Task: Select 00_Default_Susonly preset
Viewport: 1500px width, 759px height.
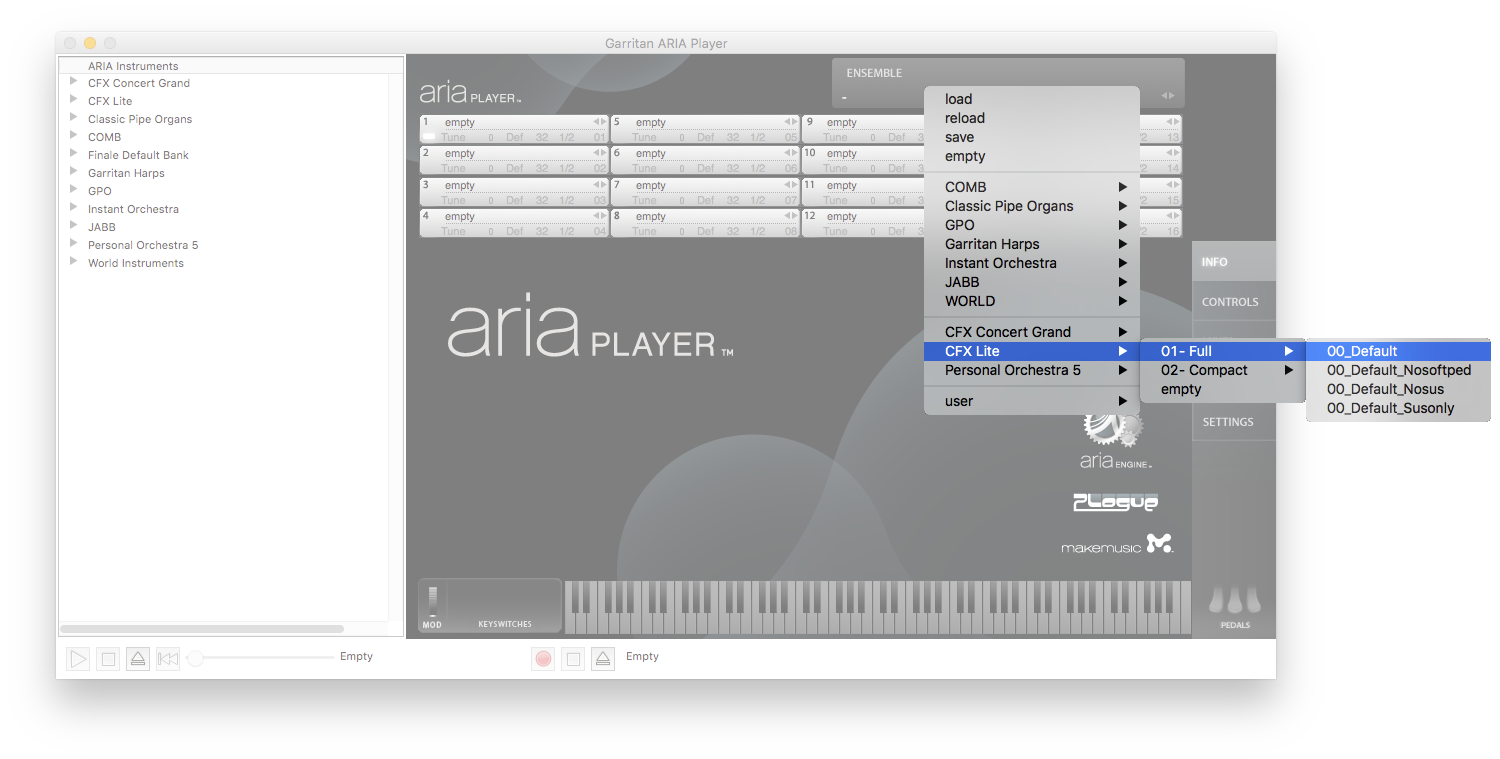Action: coord(1398,408)
